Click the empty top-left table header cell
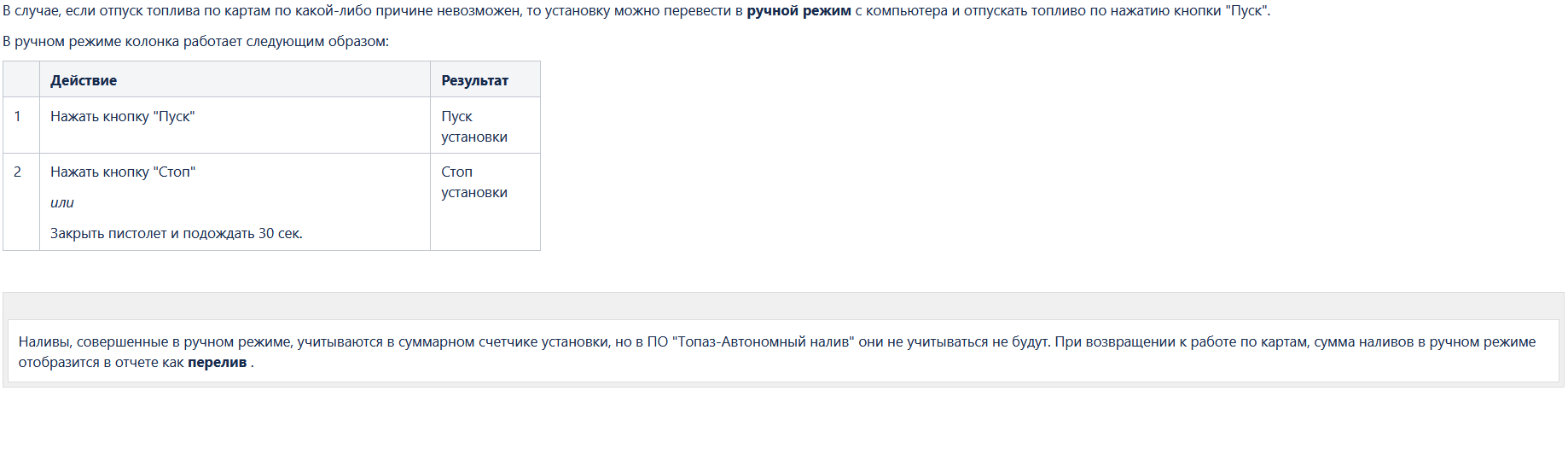The height and width of the screenshot is (449, 1568). pos(21,79)
